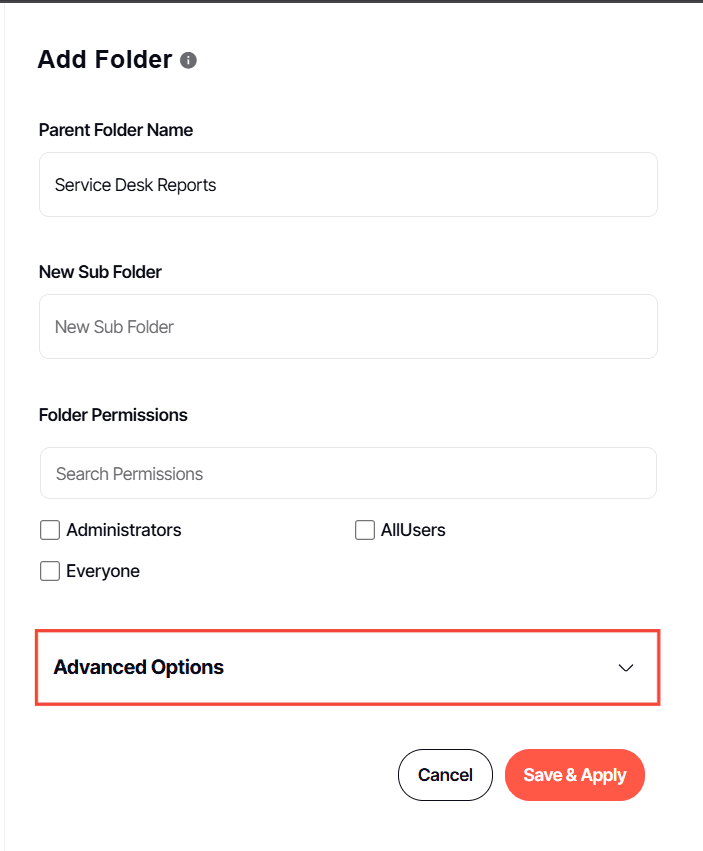The image size is (703, 851).
Task: Expand the Advanced Options section
Action: coord(347,667)
